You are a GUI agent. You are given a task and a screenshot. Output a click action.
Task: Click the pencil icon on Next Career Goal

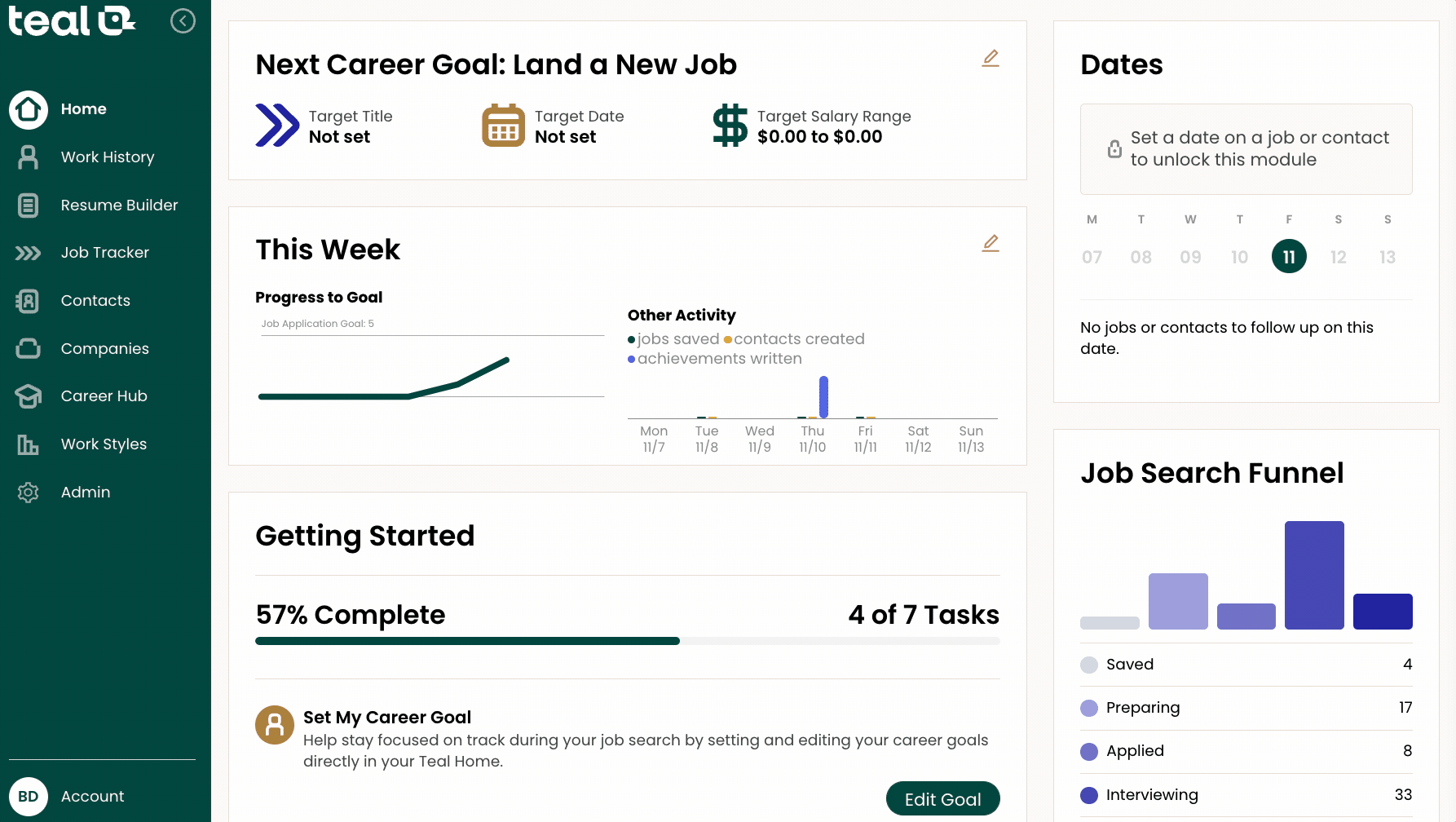990,58
